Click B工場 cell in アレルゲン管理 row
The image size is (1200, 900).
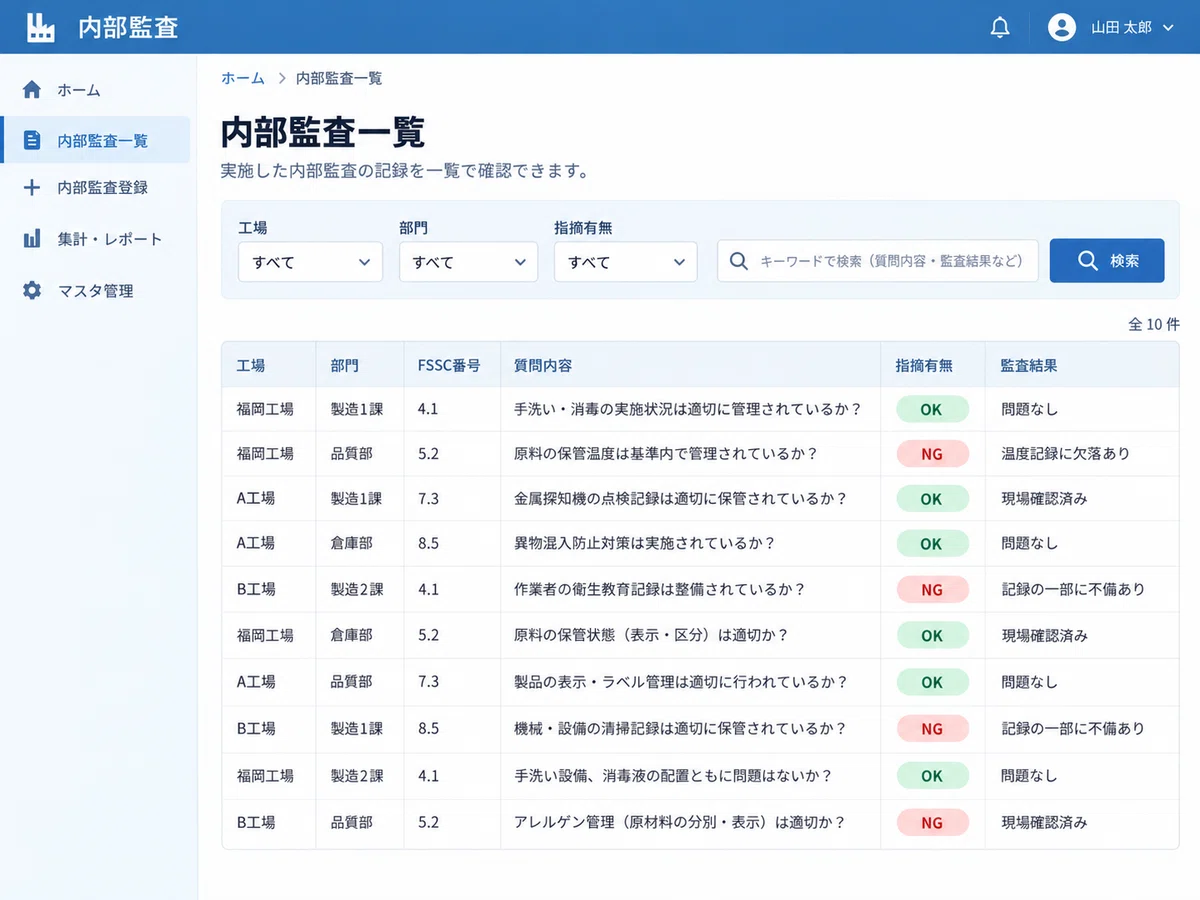click(256, 822)
